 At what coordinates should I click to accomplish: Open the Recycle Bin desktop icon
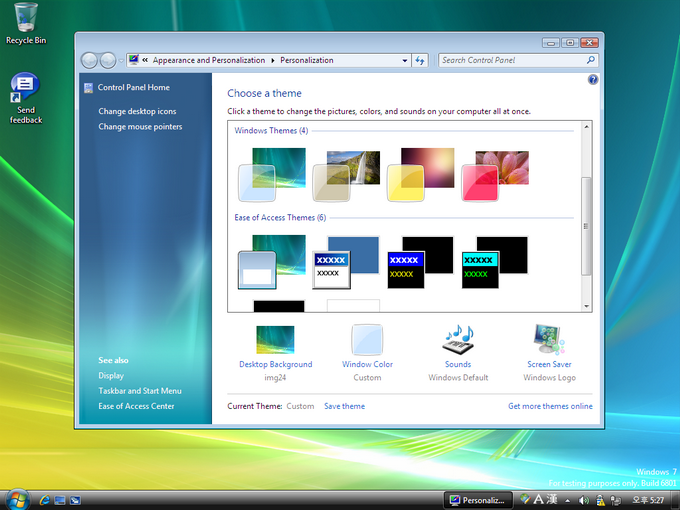26,23
